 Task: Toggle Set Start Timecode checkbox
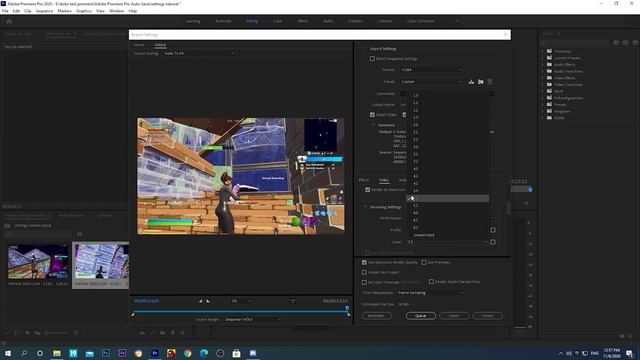point(364,282)
